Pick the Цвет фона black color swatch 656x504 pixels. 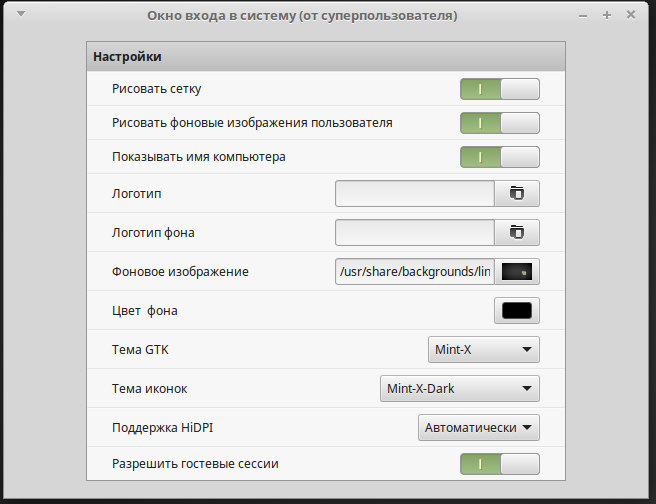pyautogui.click(x=517, y=310)
